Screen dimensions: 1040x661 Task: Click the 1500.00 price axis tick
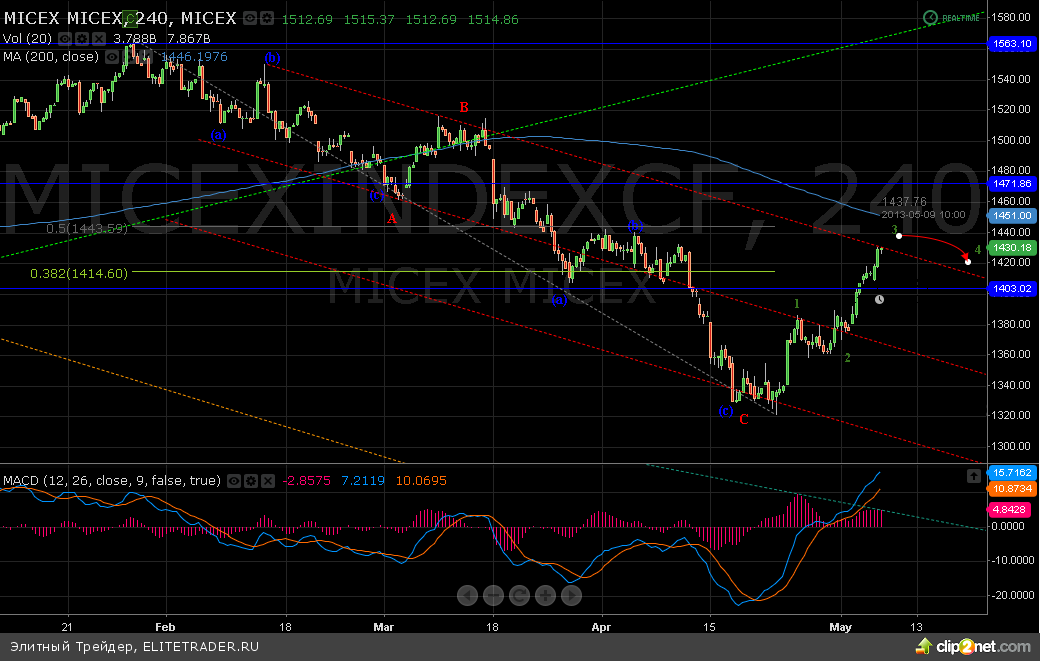1011,140
